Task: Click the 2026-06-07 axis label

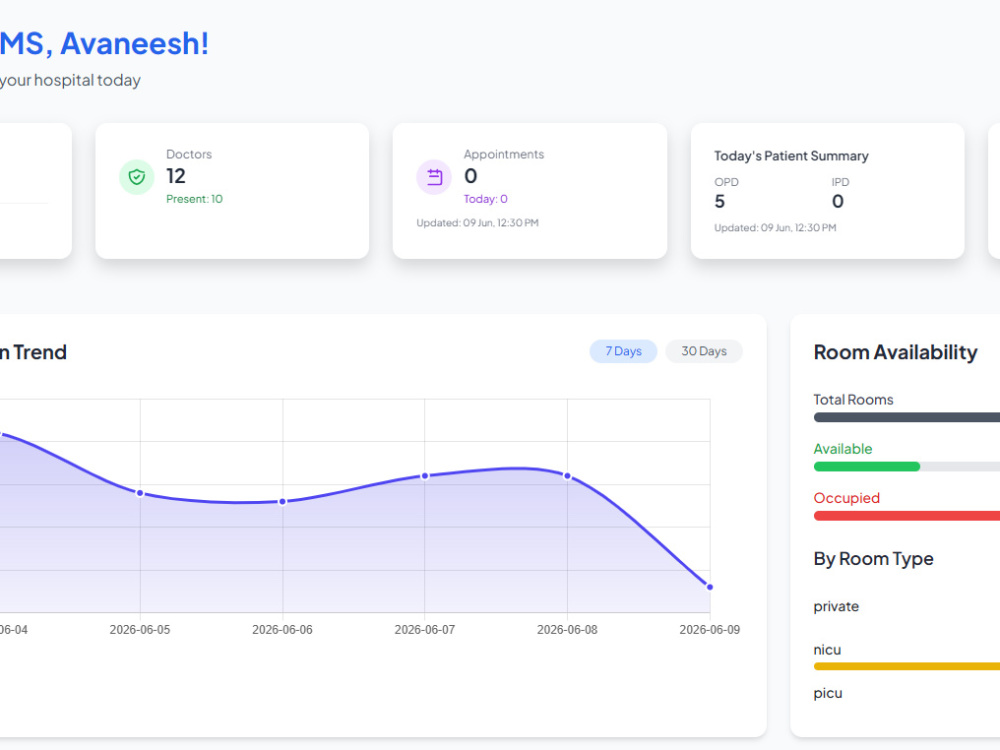Action: pyautogui.click(x=425, y=630)
